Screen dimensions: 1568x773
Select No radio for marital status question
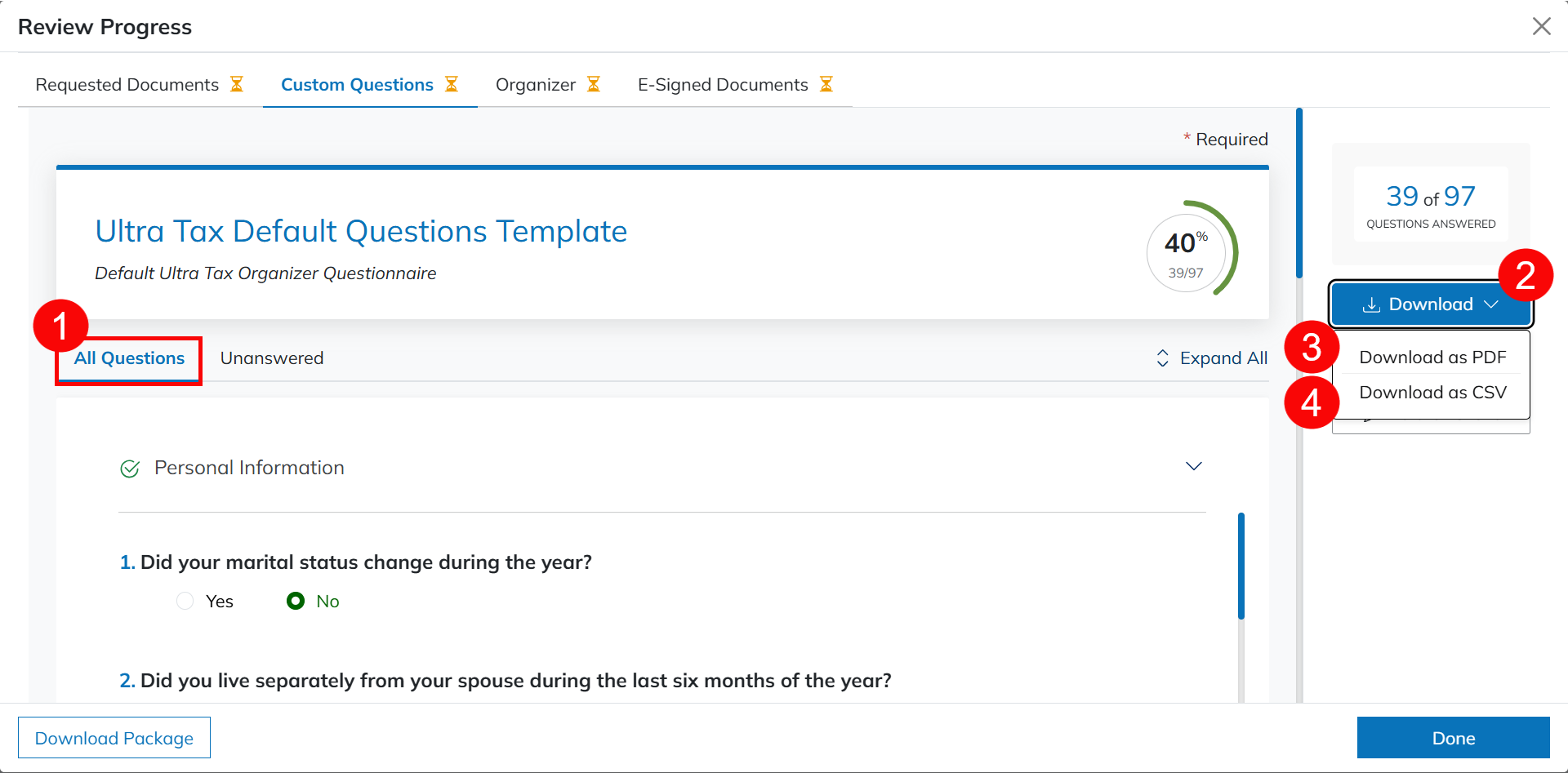click(x=296, y=601)
